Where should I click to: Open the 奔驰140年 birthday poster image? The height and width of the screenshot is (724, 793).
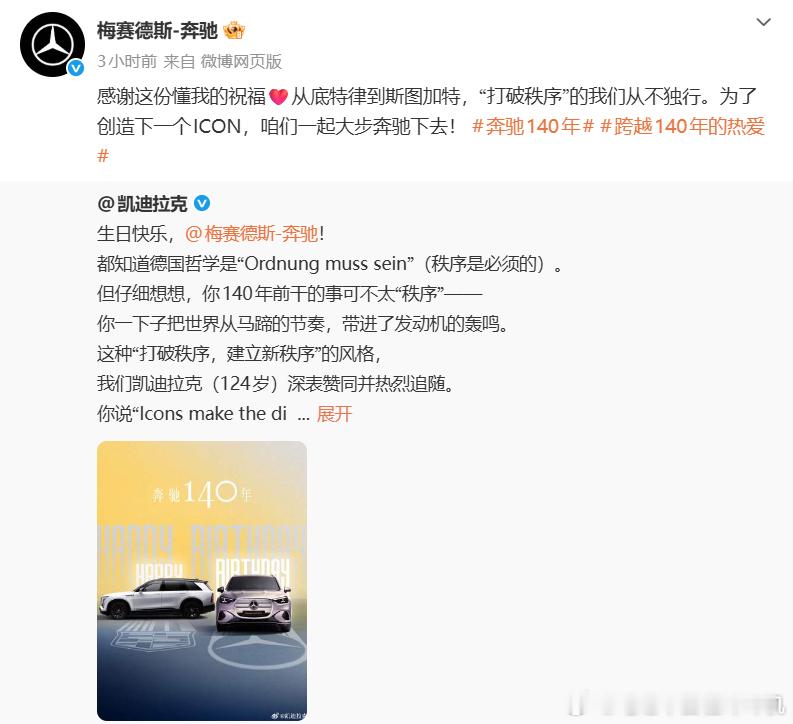(x=202, y=580)
